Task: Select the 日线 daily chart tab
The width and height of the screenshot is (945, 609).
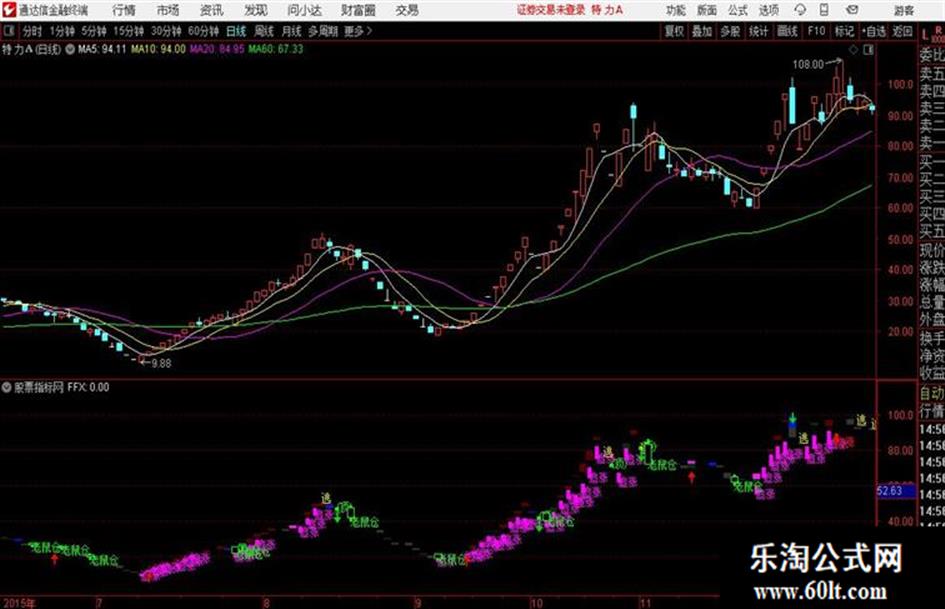Action: (x=236, y=31)
